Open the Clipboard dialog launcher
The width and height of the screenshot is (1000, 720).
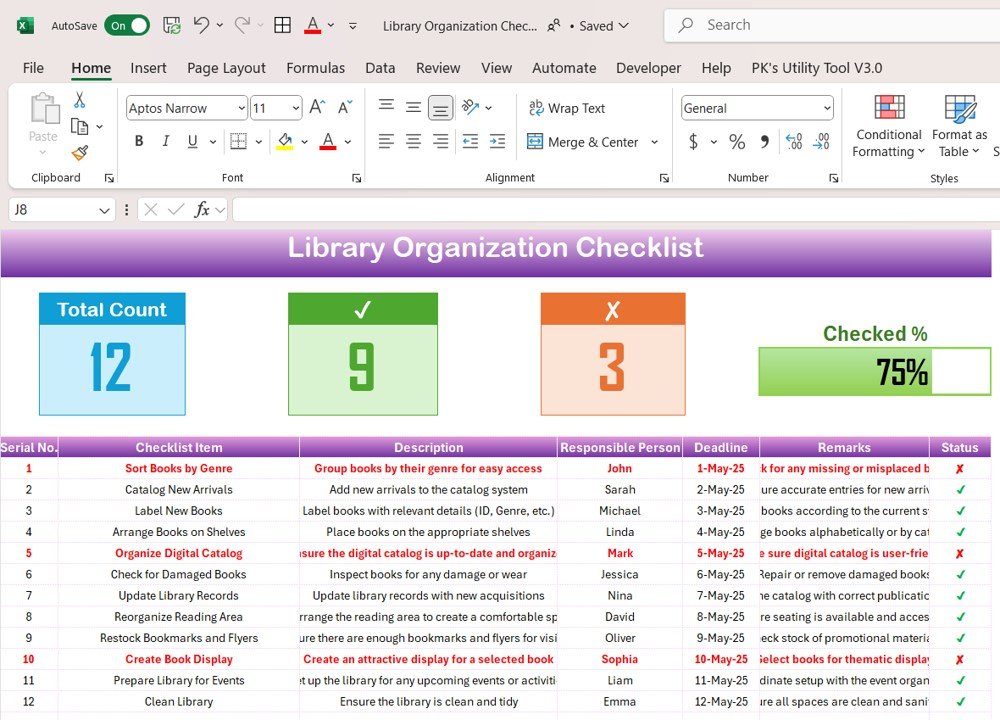coord(109,179)
